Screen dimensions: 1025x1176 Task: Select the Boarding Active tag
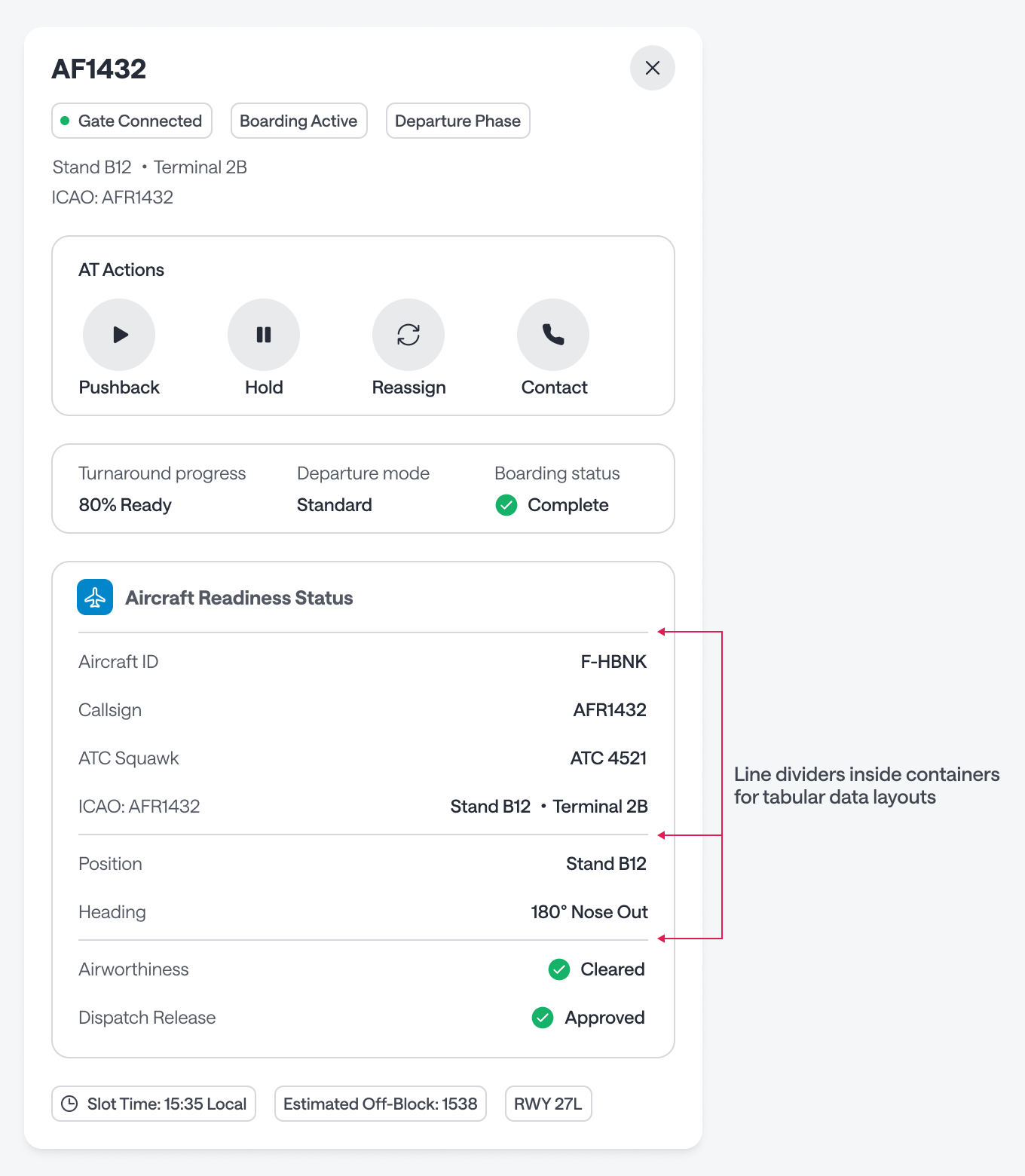pyautogui.click(x=298, y=121)
